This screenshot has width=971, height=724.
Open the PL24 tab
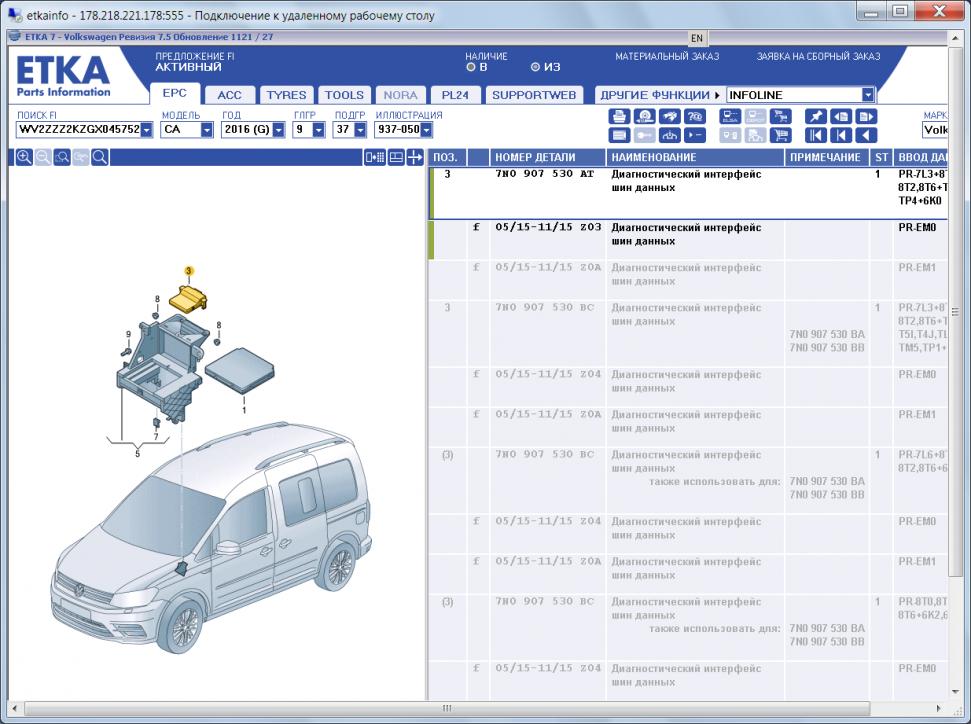(x=455, y=95)
